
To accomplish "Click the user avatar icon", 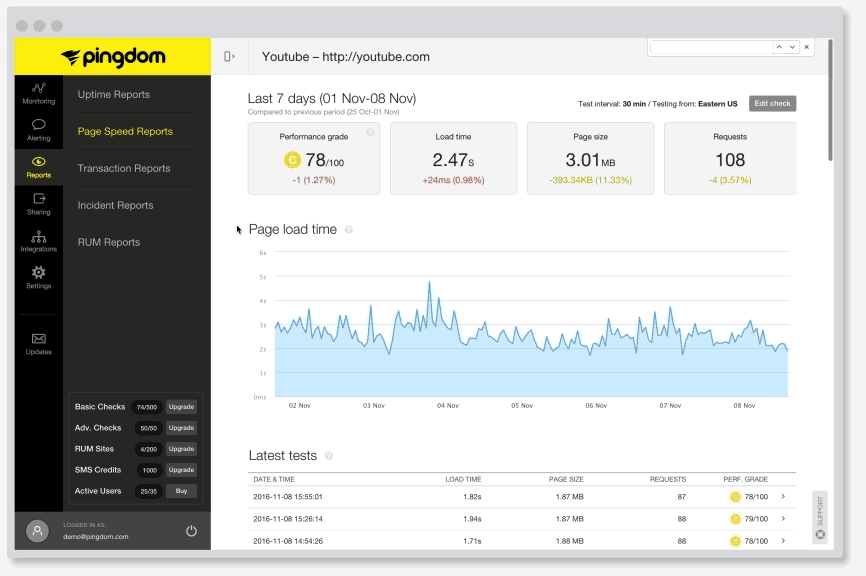I will click(38, 531).
